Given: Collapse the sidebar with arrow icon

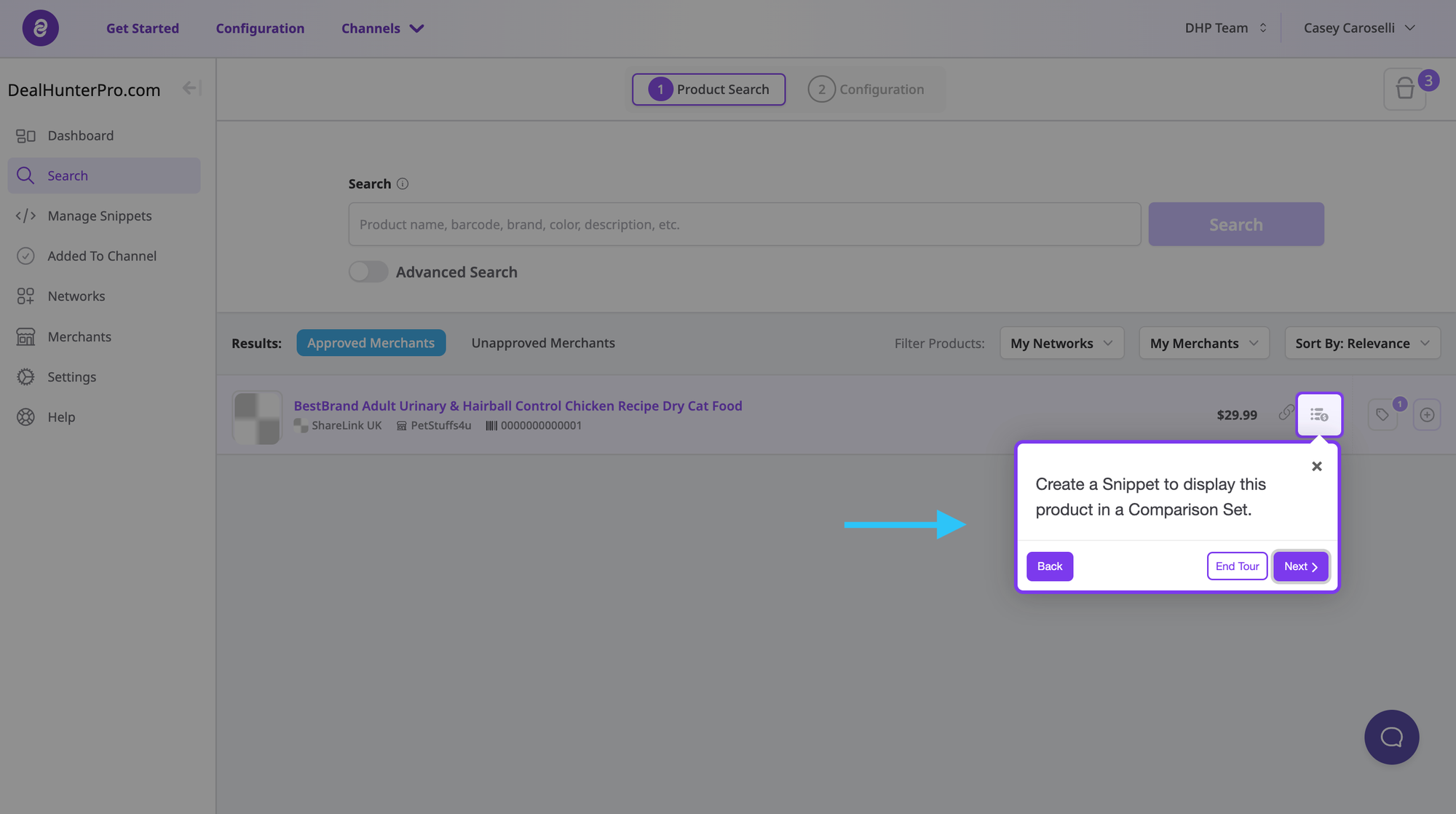Looking at the screenshot, I should pos(191,89).
